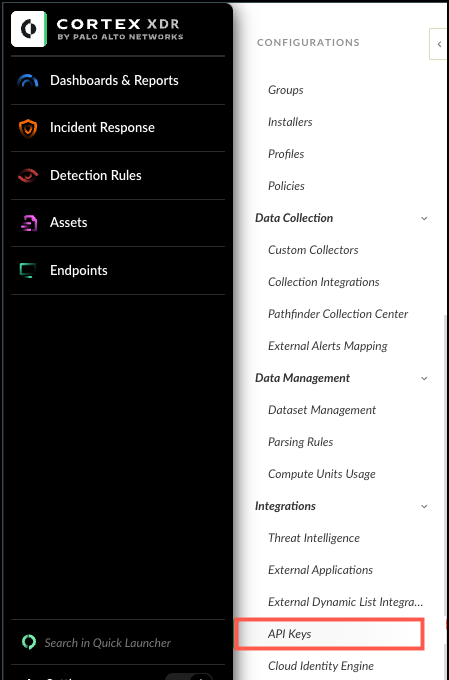Collapse the Data Management section chevron
The height and width of the screenshot is (680, 449).
click(x=424, y=378)
